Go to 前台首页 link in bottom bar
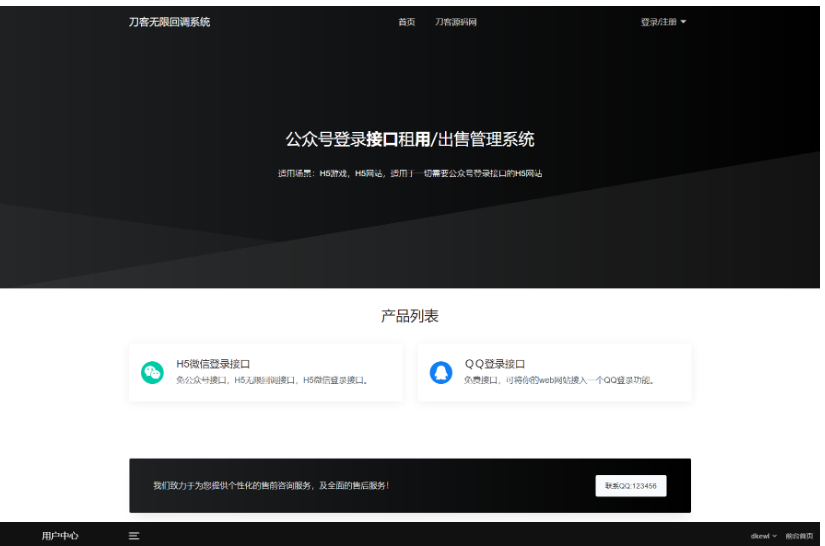The image size is (825, 546). [799, 536]
